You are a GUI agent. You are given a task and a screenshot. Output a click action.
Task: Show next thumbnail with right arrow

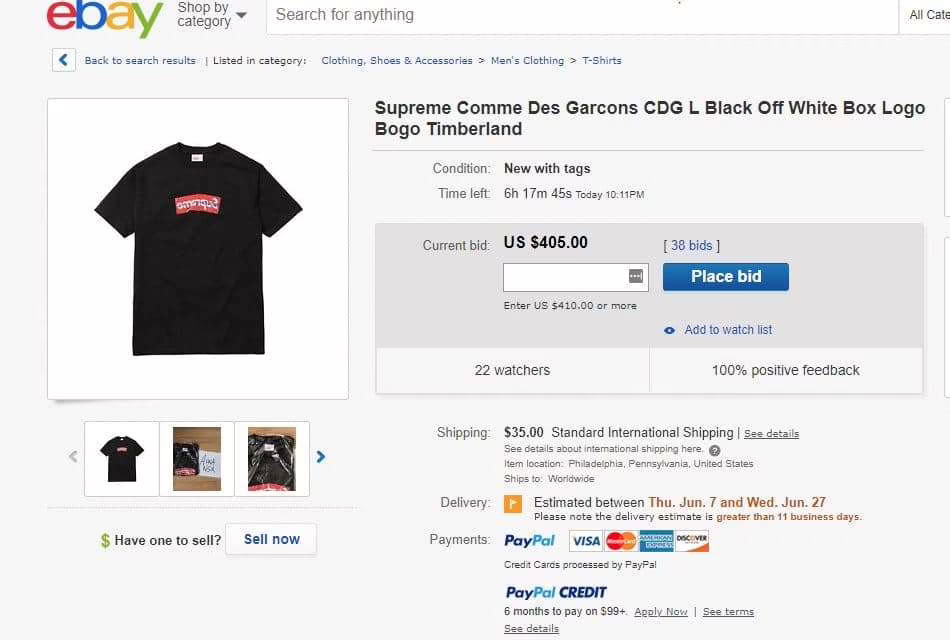pyautogui.click(x=321, y=457)
